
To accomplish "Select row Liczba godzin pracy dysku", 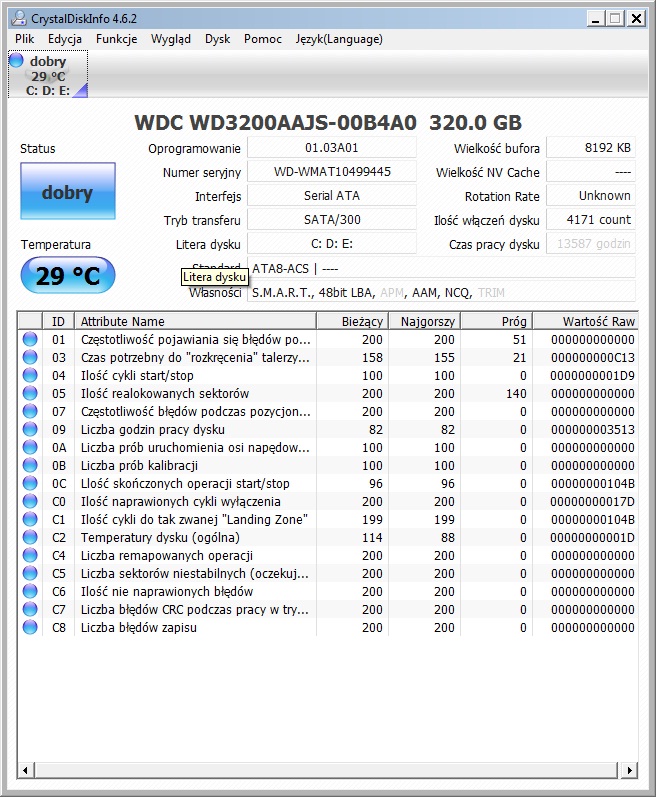I will click(328, 429).
